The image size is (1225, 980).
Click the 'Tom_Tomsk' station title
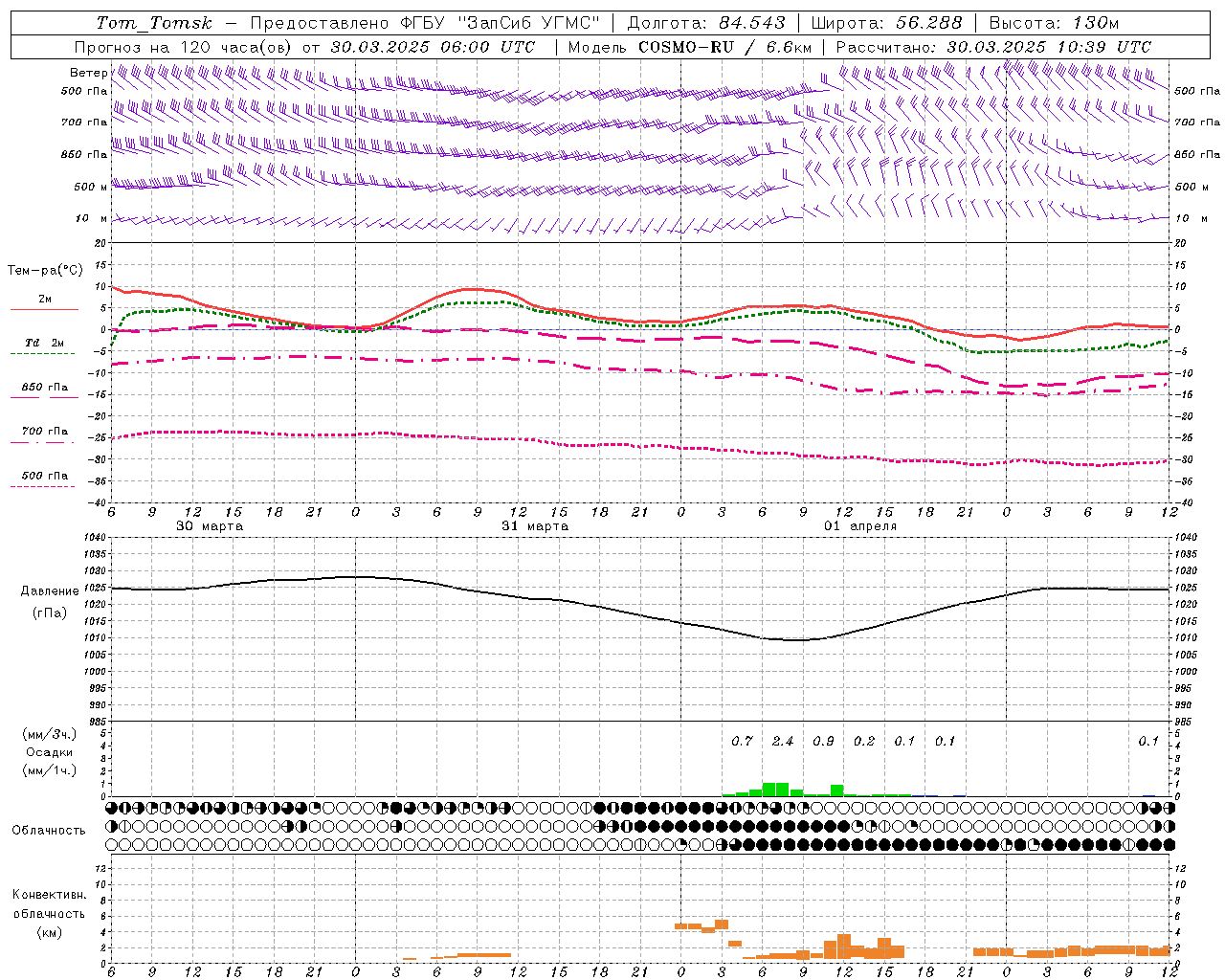pyautogui.click(x=154, y=23)
